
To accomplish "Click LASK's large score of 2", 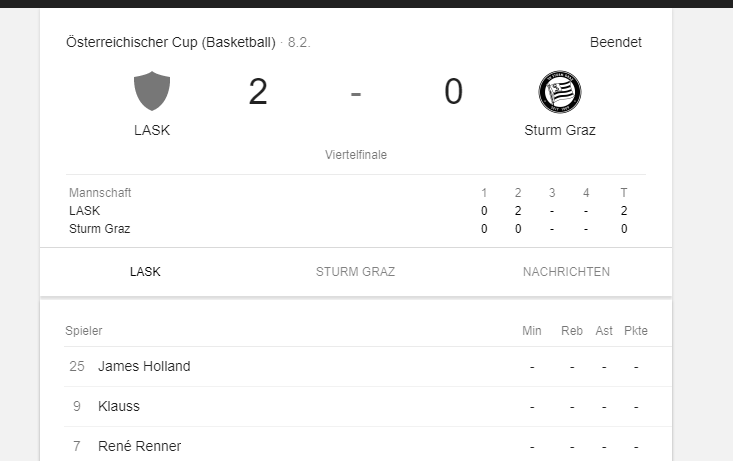I will (x=258, y=92).
